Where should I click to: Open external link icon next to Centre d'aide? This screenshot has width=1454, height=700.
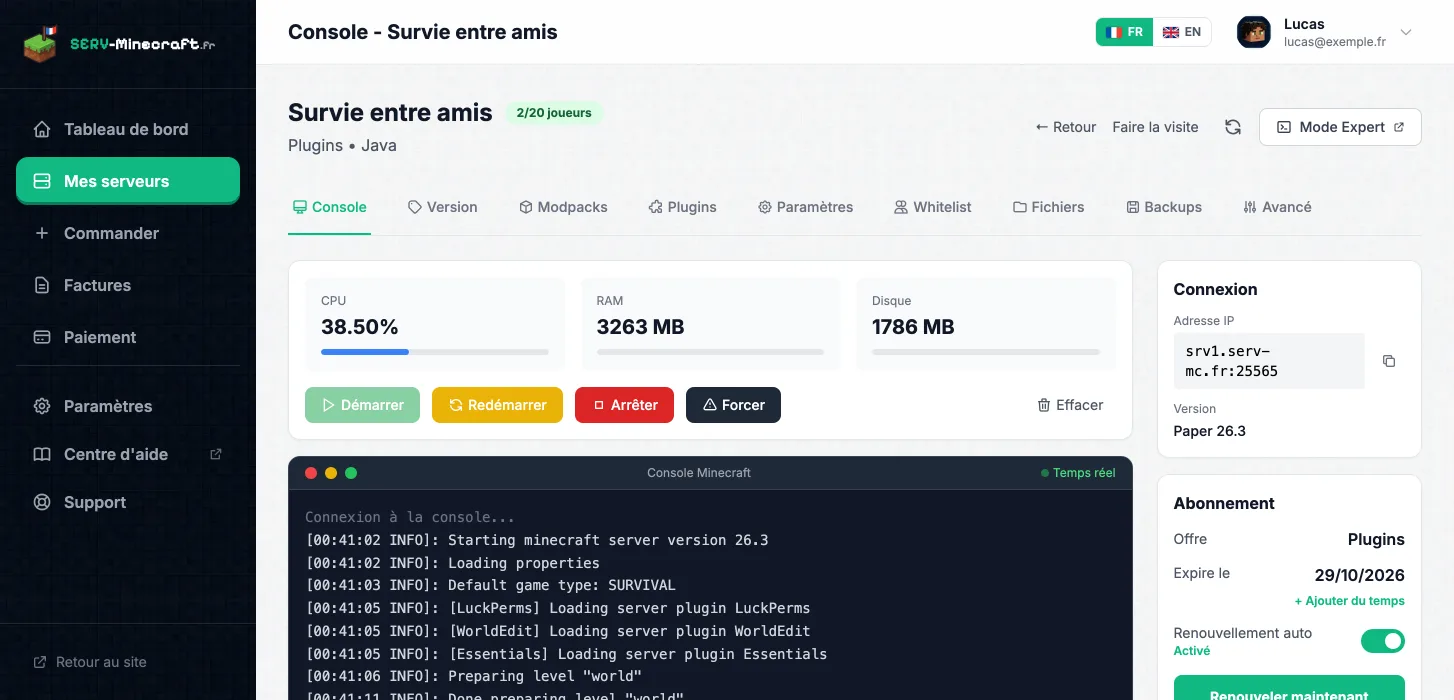(x=216, y=454)
